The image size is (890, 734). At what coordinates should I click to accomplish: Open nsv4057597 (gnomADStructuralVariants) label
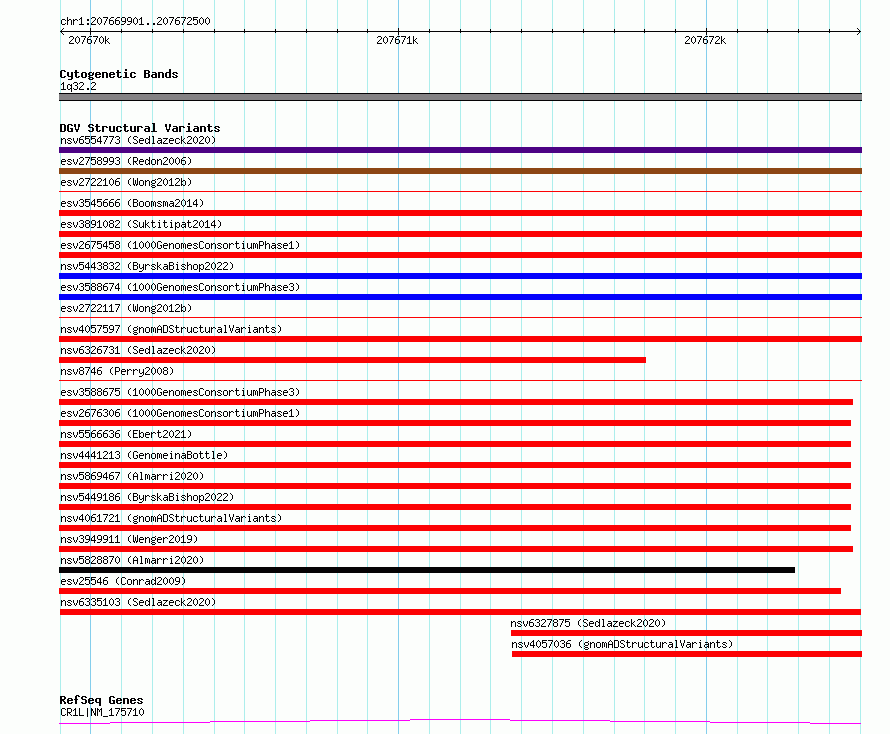point(171,329)
